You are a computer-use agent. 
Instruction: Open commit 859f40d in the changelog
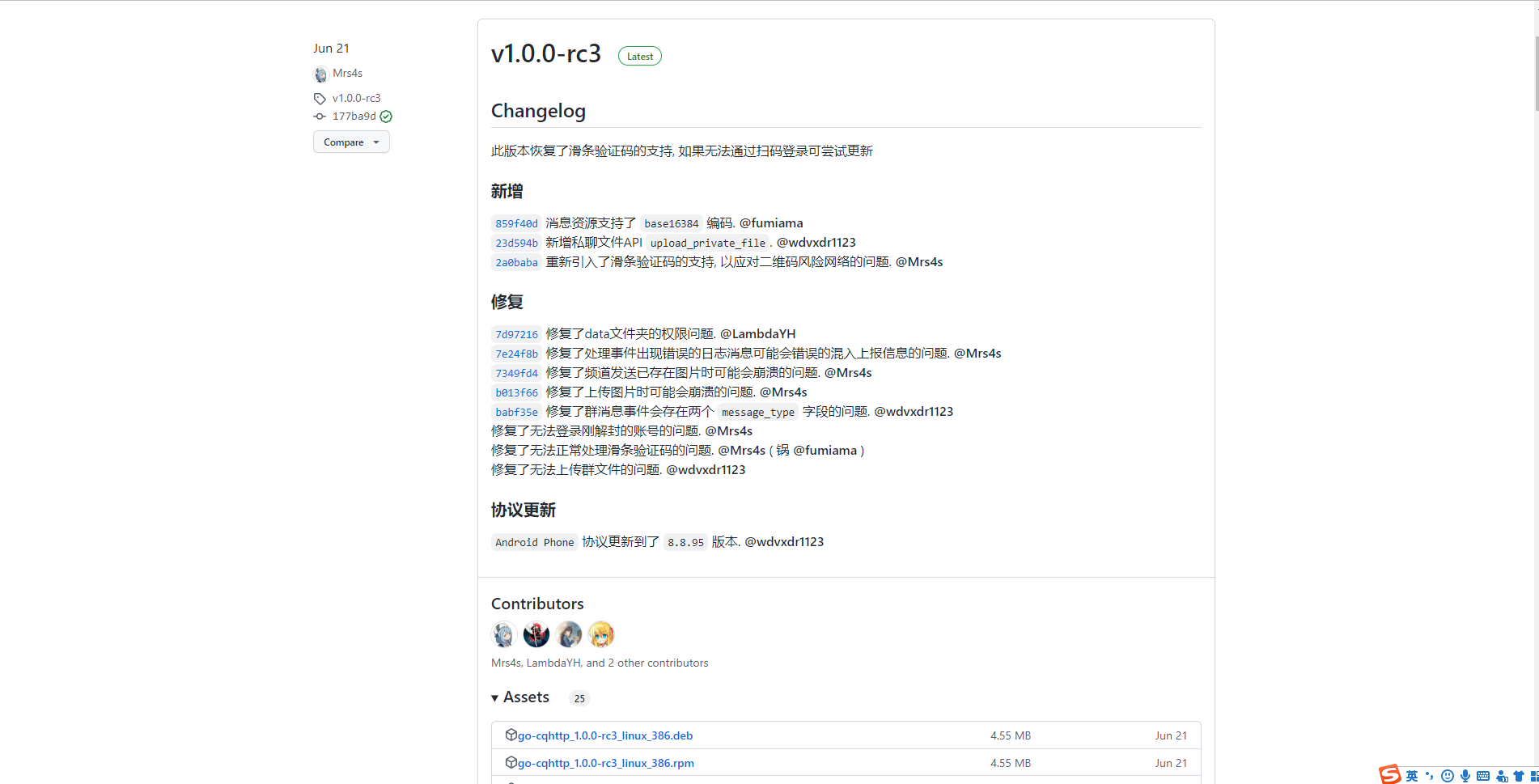tap(516, 223)
